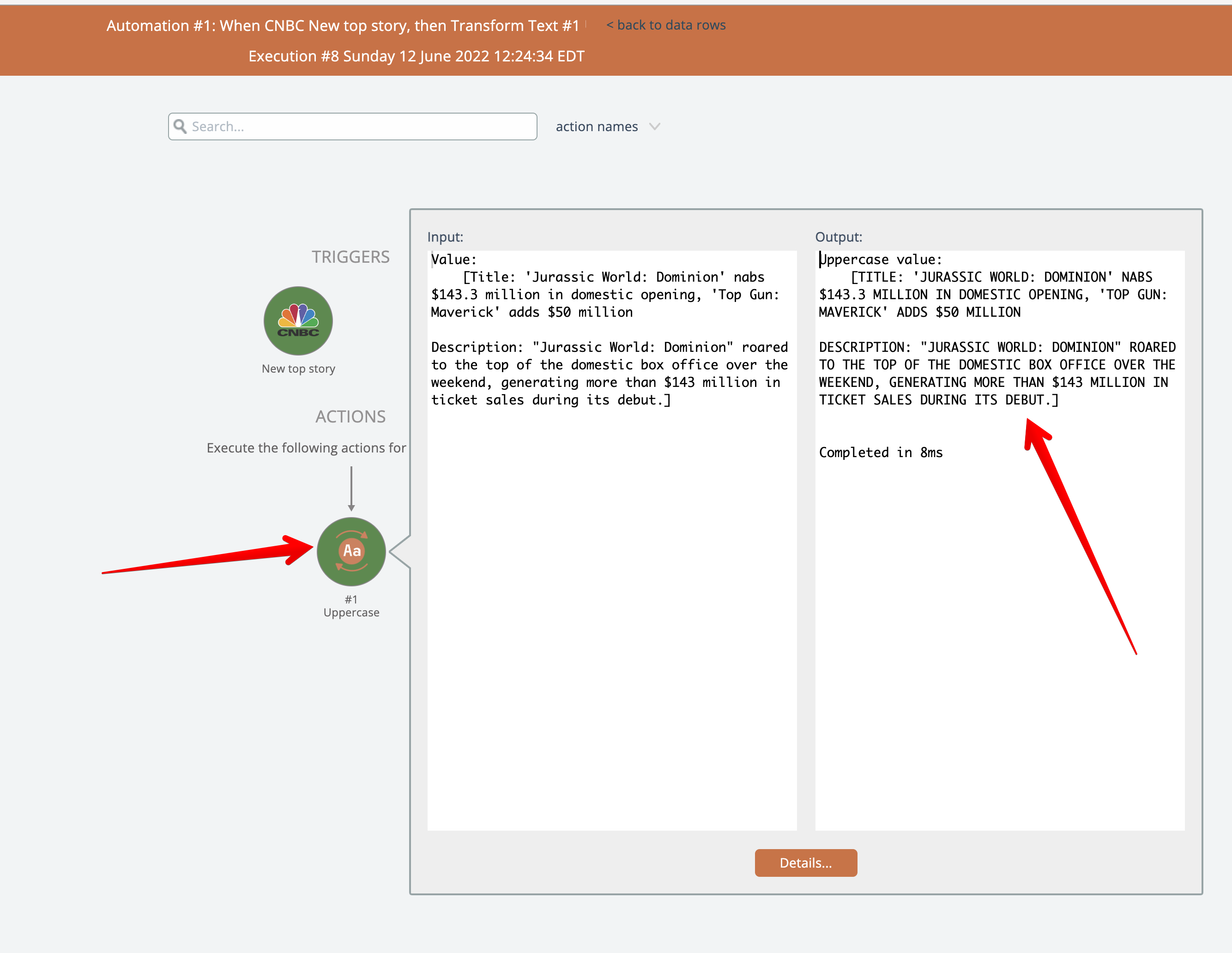The width and height of the screenshot is (1232, 953).
Task: Click the search magnifier icon
Action: pos(180,127)
